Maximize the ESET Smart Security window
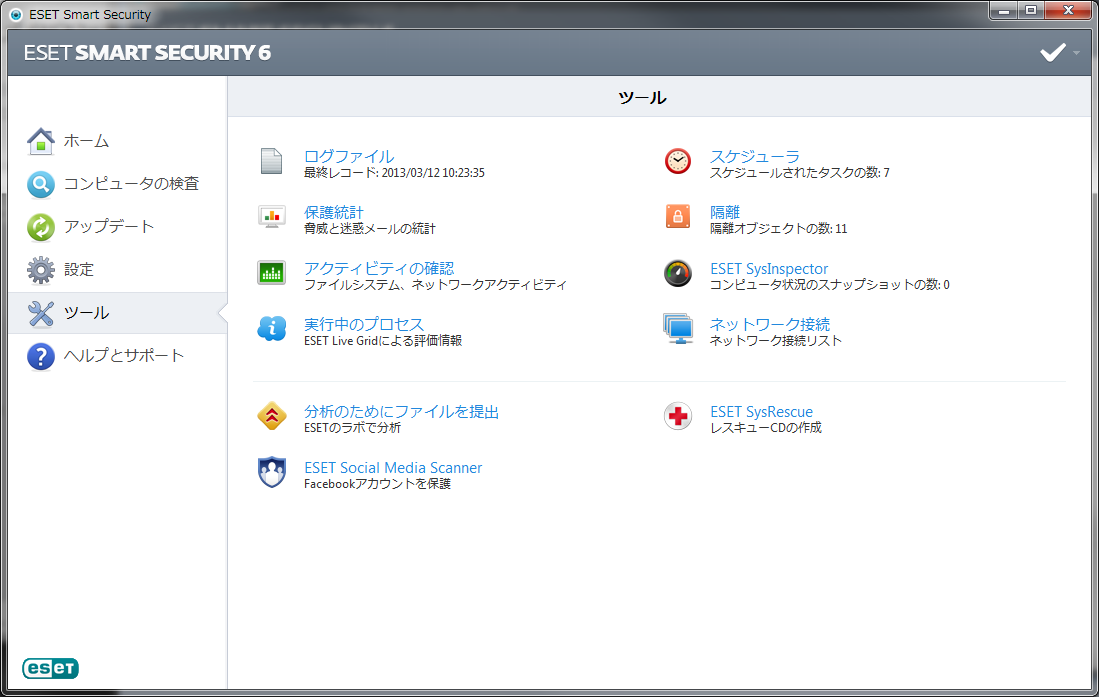Image resolution: width=1099 pixels, height=697 pixels. (1031, 11)
